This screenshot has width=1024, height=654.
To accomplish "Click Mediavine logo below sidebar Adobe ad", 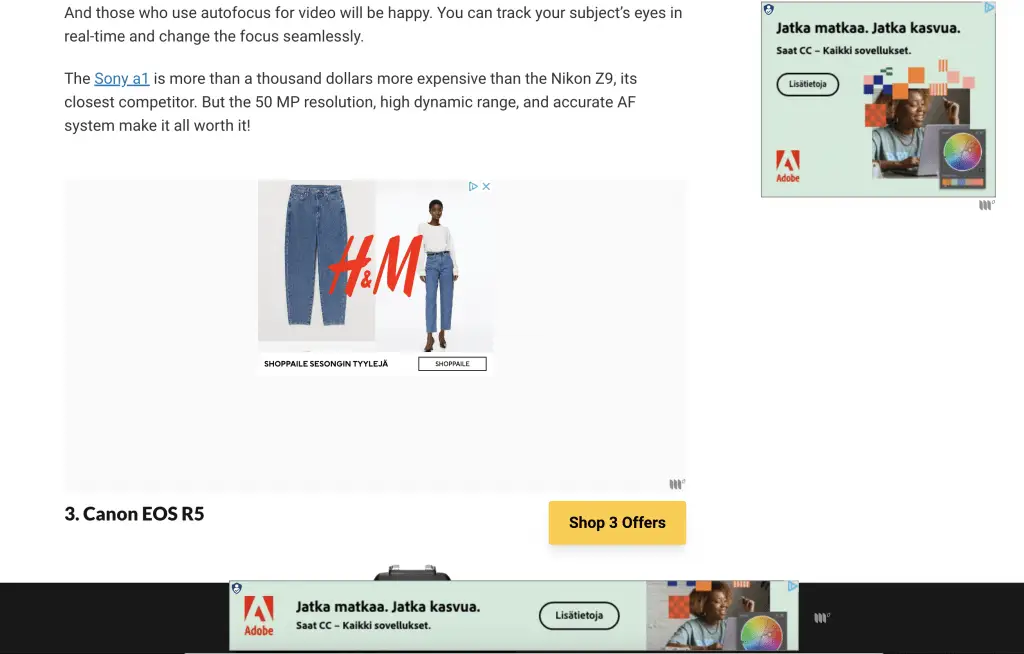I will [x=987, y=205].
